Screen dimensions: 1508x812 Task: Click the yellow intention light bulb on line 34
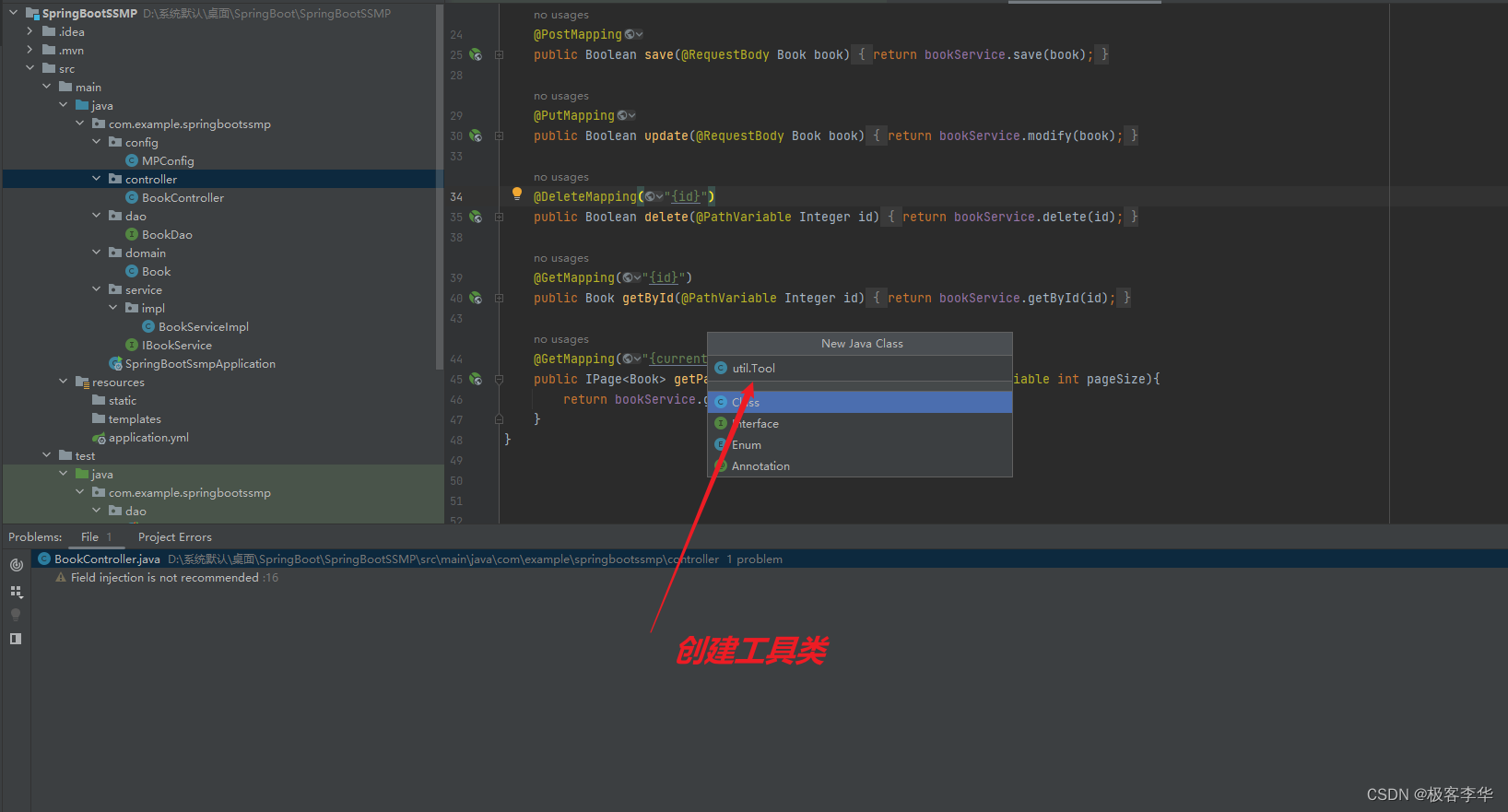[x=517, y=194]
